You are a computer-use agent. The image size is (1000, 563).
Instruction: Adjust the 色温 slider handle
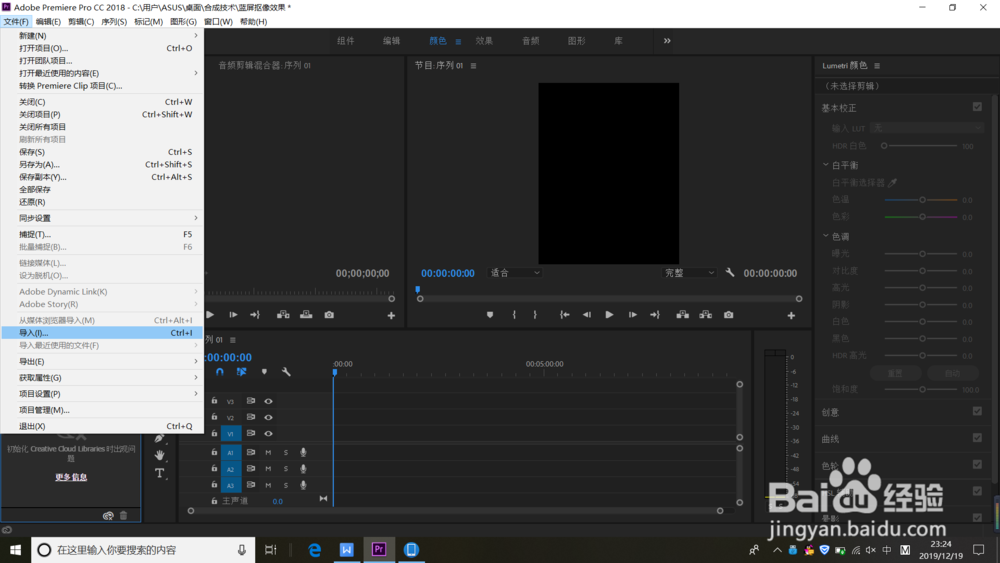coord(922,200)
